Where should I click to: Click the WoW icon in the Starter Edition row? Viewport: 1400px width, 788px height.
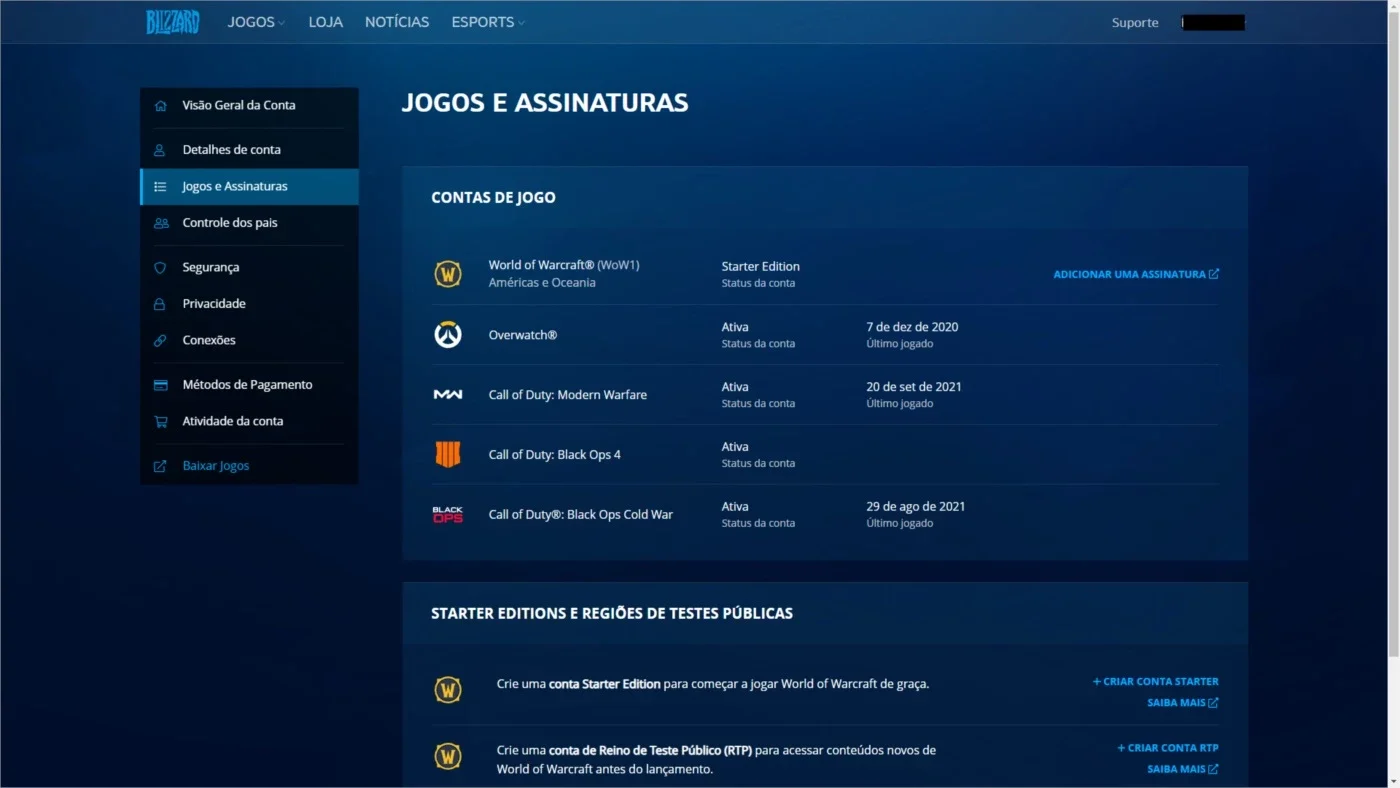coord(447,690)
